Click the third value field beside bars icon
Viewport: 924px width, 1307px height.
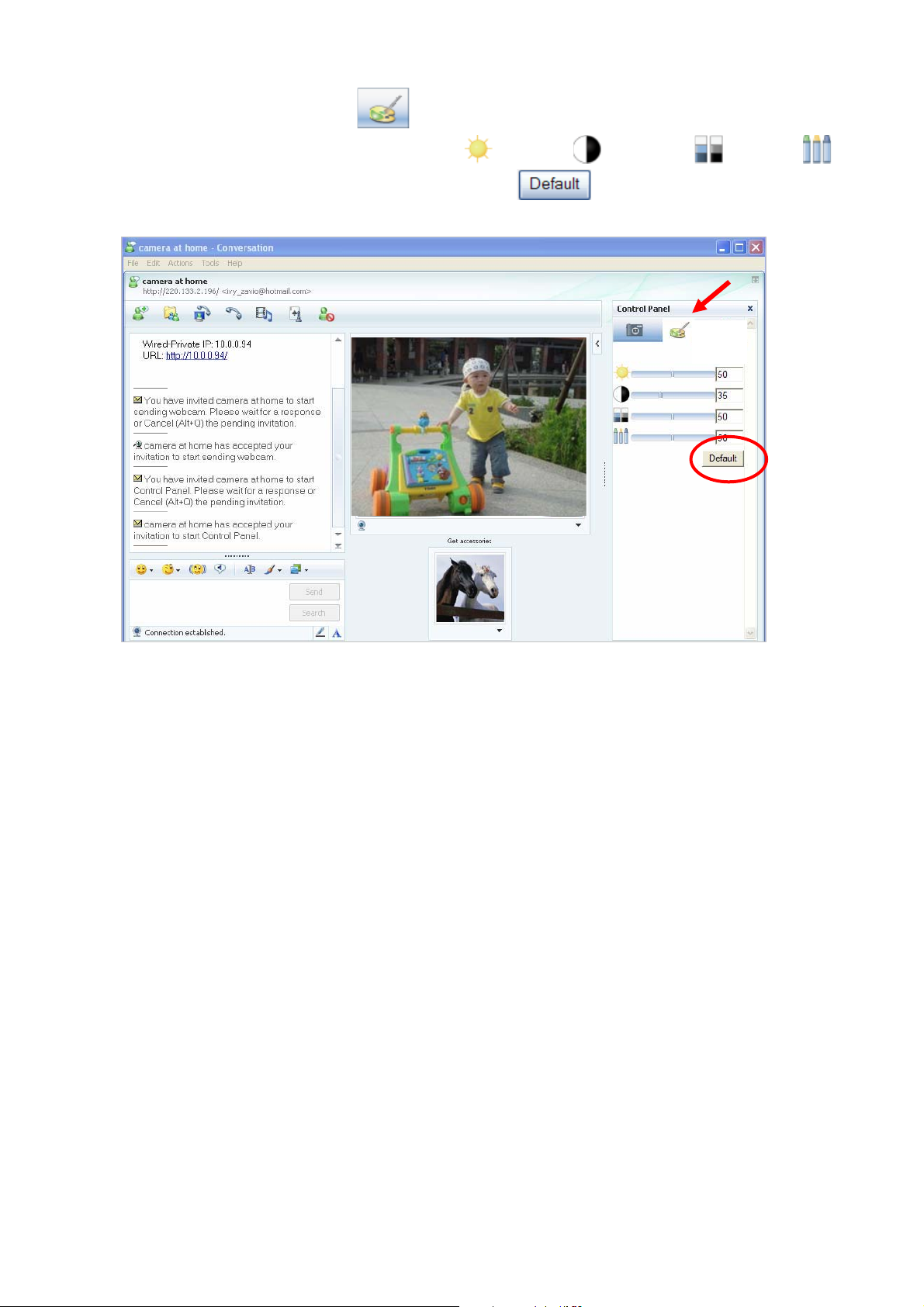click(x=729, y=417)
